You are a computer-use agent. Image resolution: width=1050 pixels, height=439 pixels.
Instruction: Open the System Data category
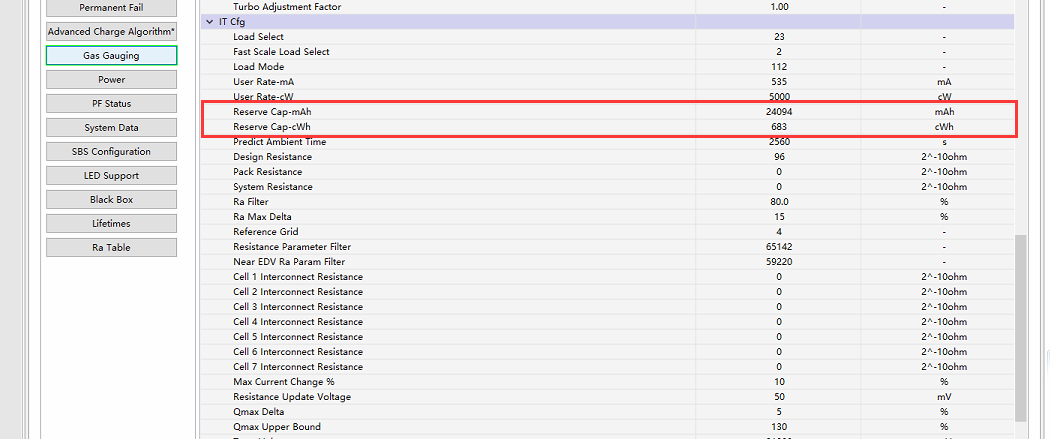tap(111, 128)
